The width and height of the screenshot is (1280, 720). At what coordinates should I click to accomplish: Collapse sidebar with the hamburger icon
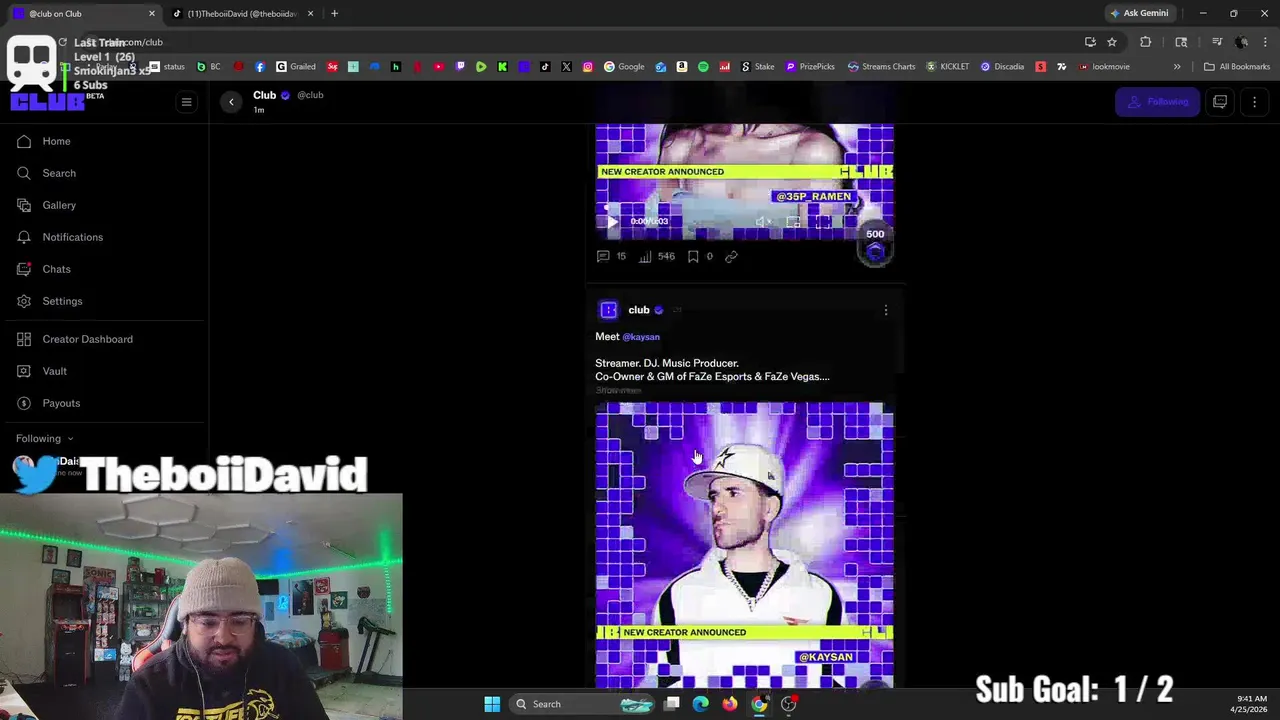tap(186, 101)
